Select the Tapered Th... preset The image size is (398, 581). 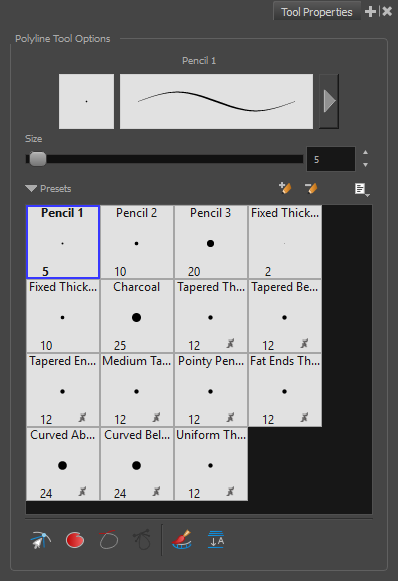(210, 316)
